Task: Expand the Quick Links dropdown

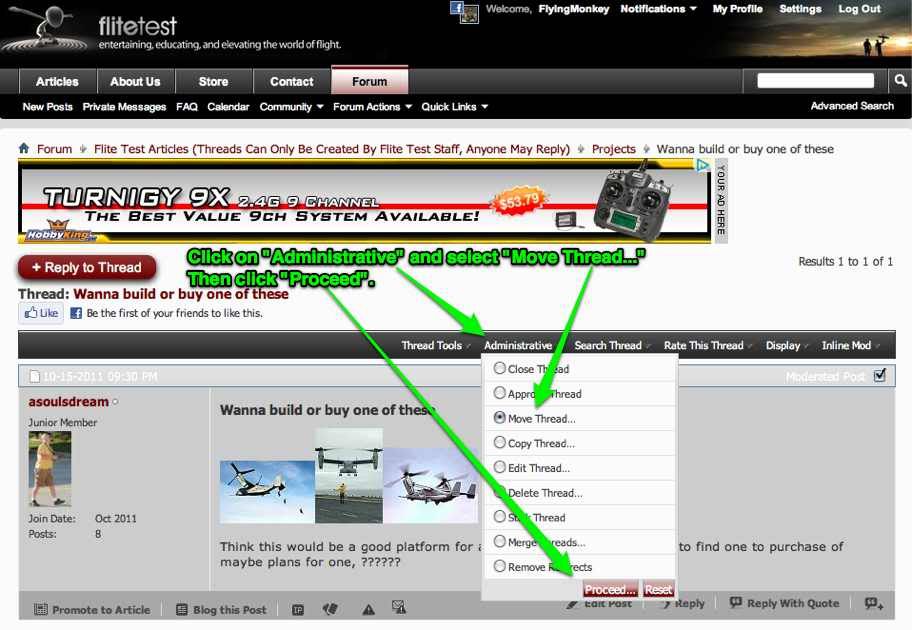Action: point(454,106)
